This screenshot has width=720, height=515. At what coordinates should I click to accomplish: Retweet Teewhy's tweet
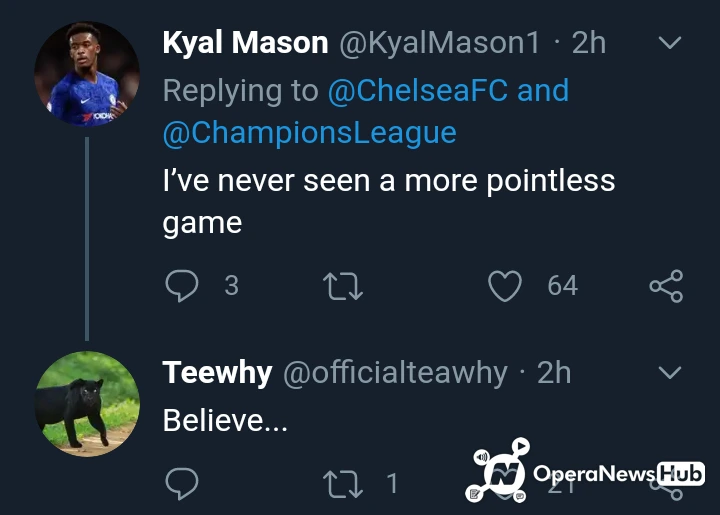[343, 484]
